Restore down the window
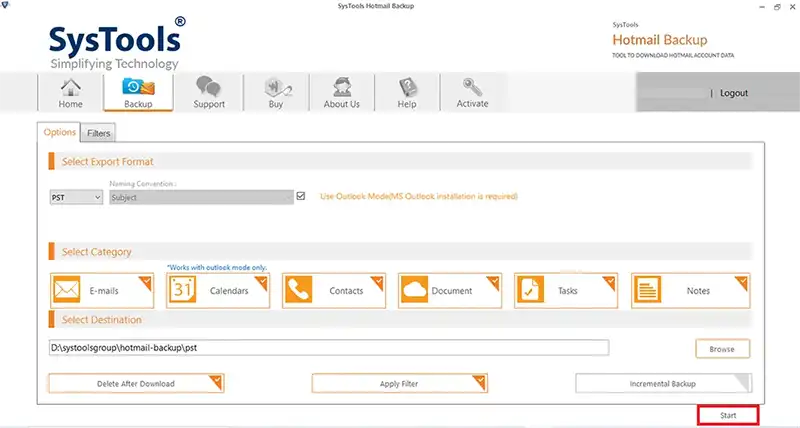The image size is (800, 428). (x=777, y=7)
